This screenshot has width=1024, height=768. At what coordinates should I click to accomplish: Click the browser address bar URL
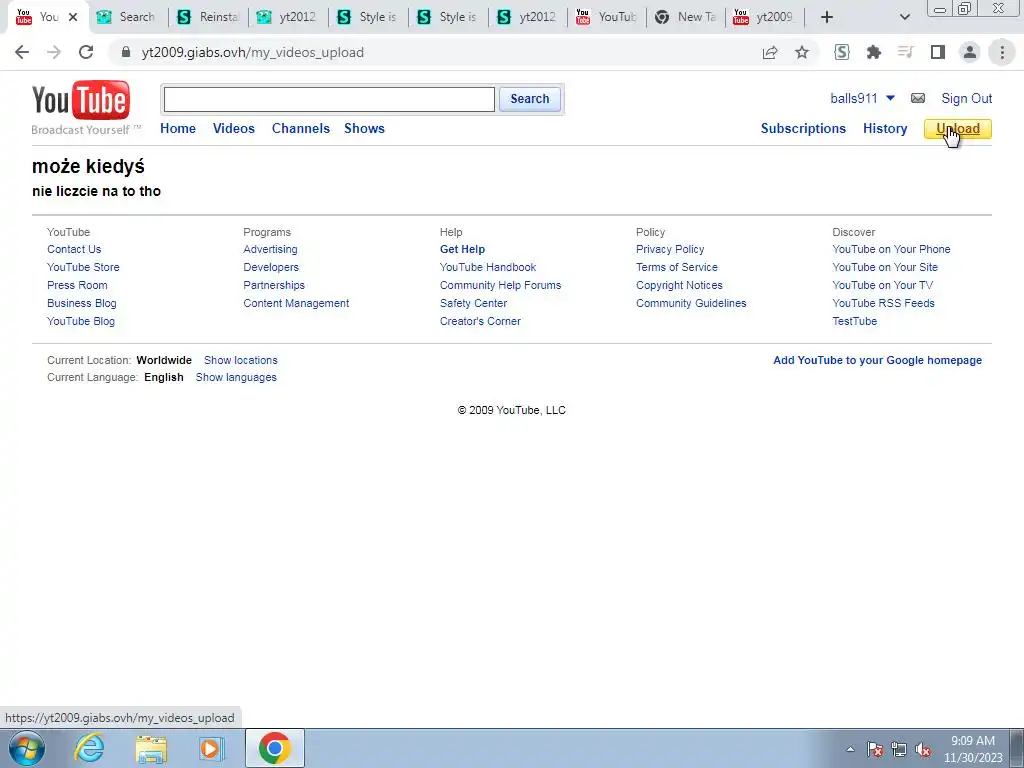253,52
